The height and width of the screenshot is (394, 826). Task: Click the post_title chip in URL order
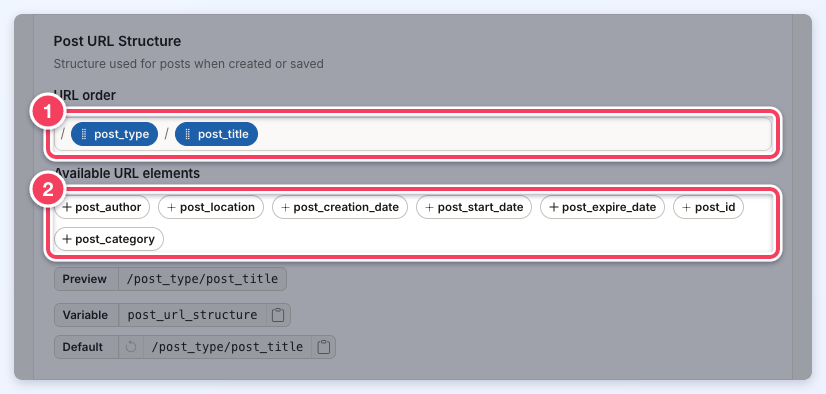pyautogui.click(x=217, y=134)
